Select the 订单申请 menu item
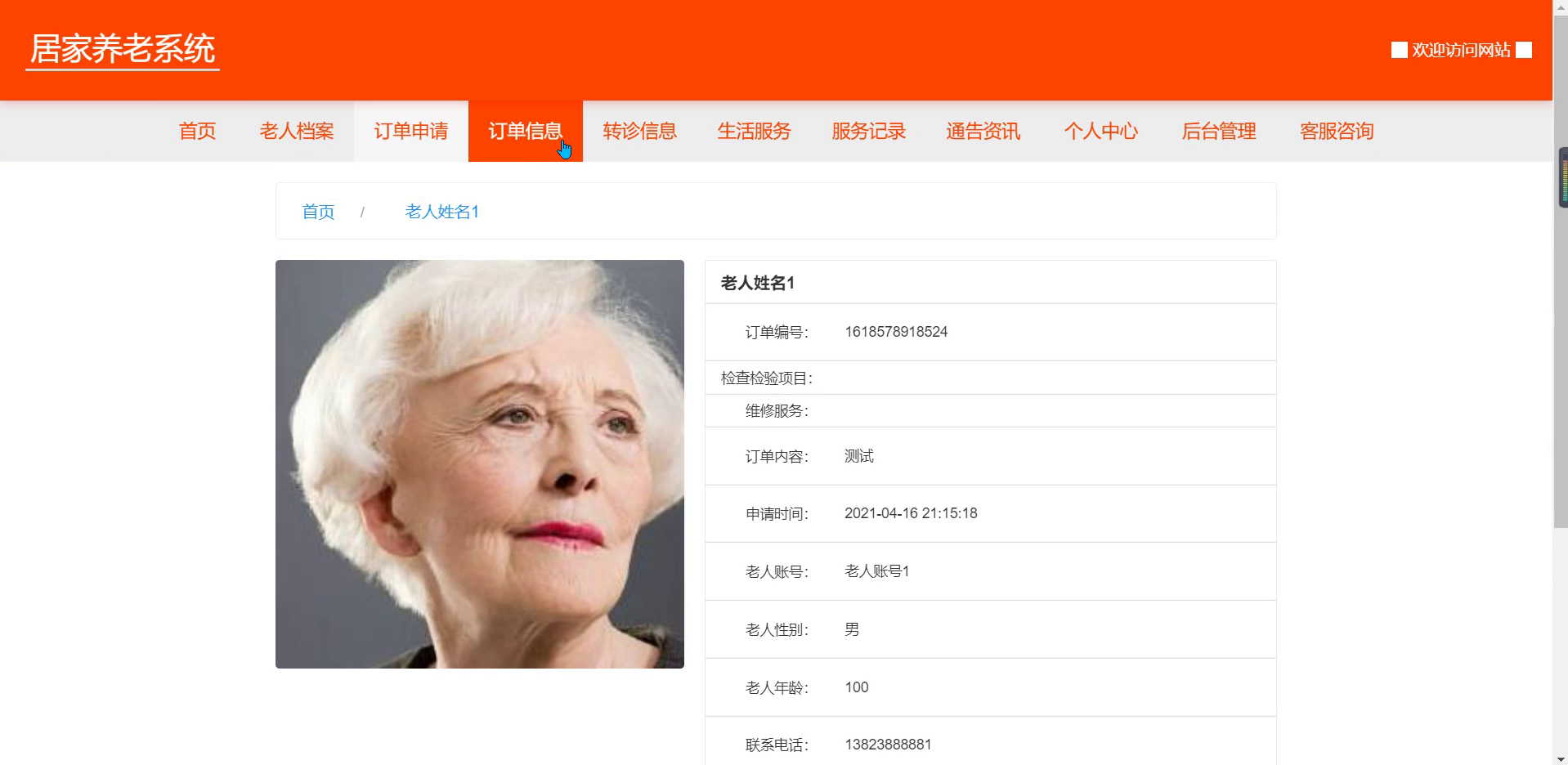1568x765 pixels. [411, 131]
